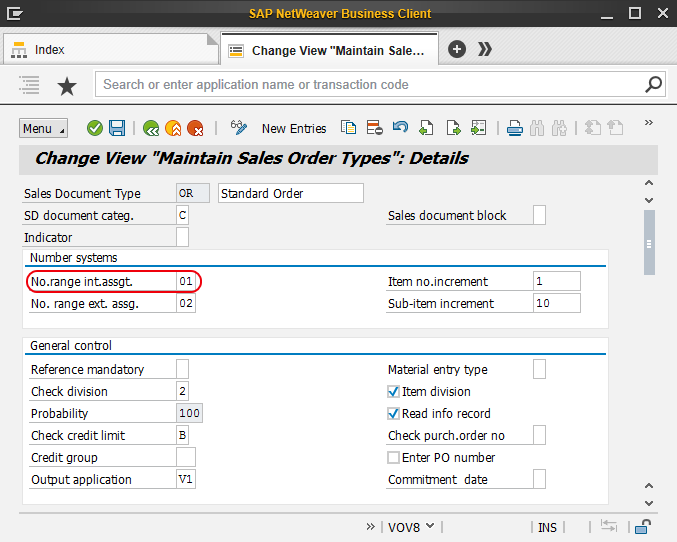
Task: Show more tabs with double chevron
Action: pos(485,49)
